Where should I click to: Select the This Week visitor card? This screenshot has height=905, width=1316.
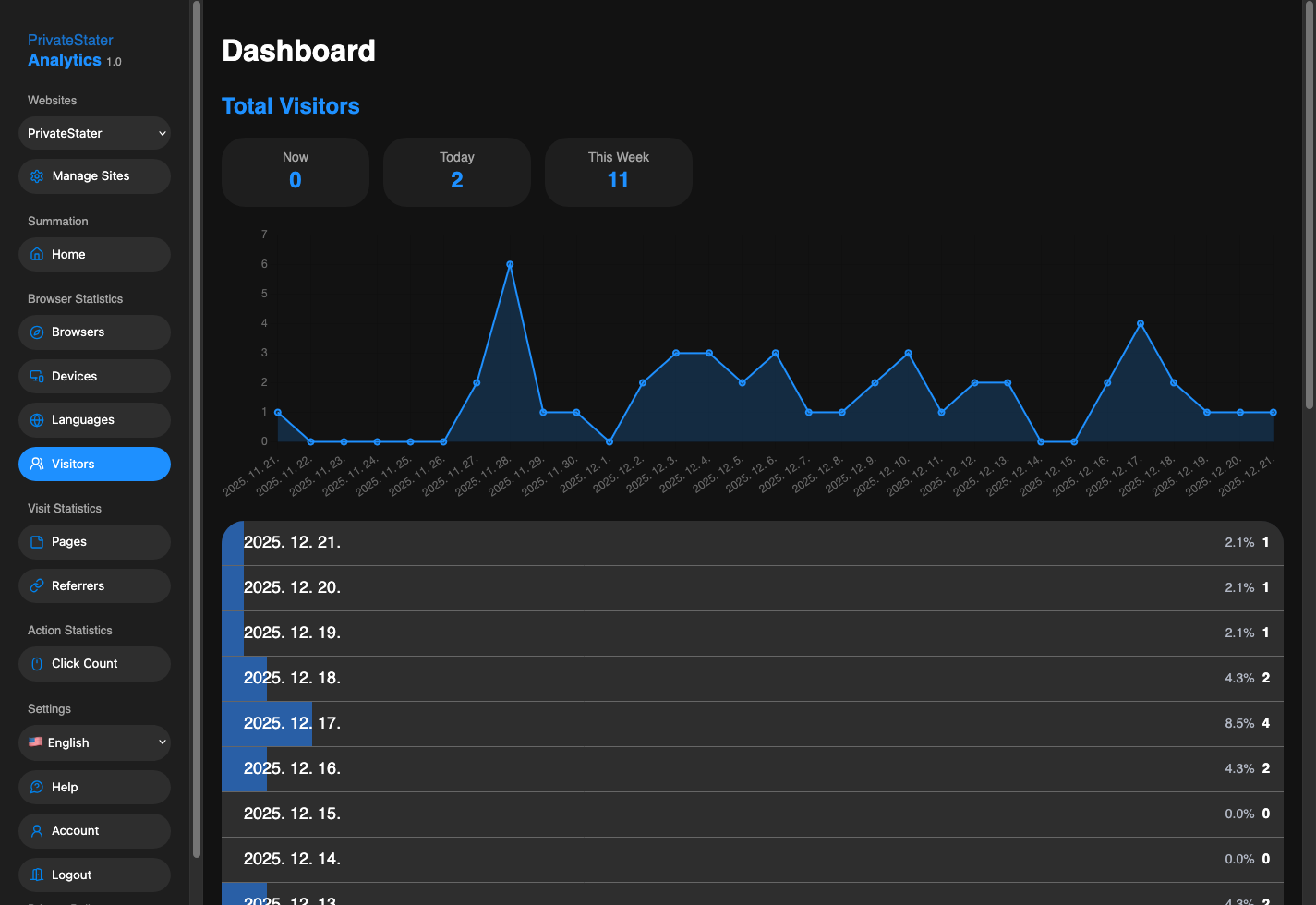(x=618, y=172)
